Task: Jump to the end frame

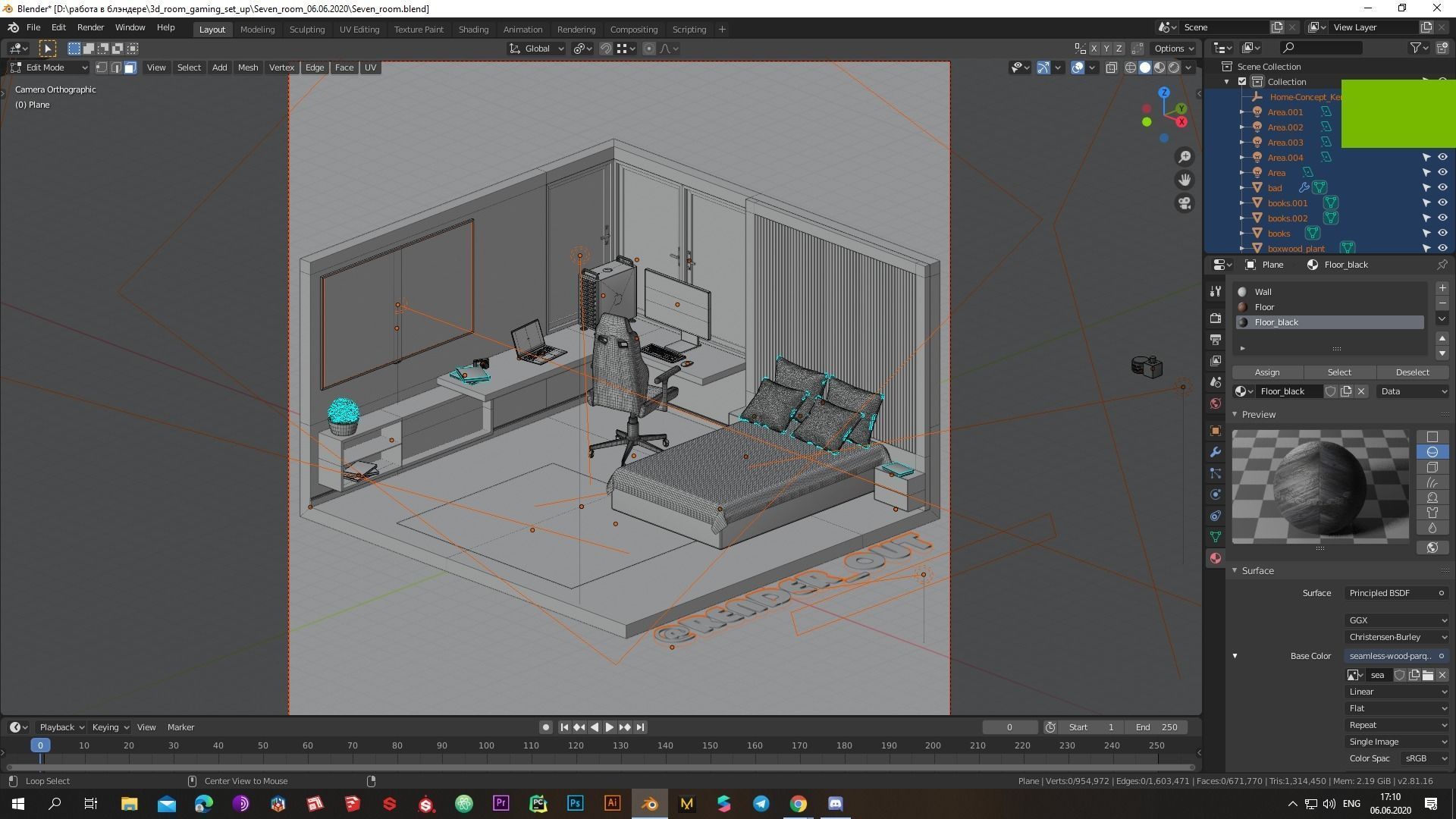Action: coord(640,727)
